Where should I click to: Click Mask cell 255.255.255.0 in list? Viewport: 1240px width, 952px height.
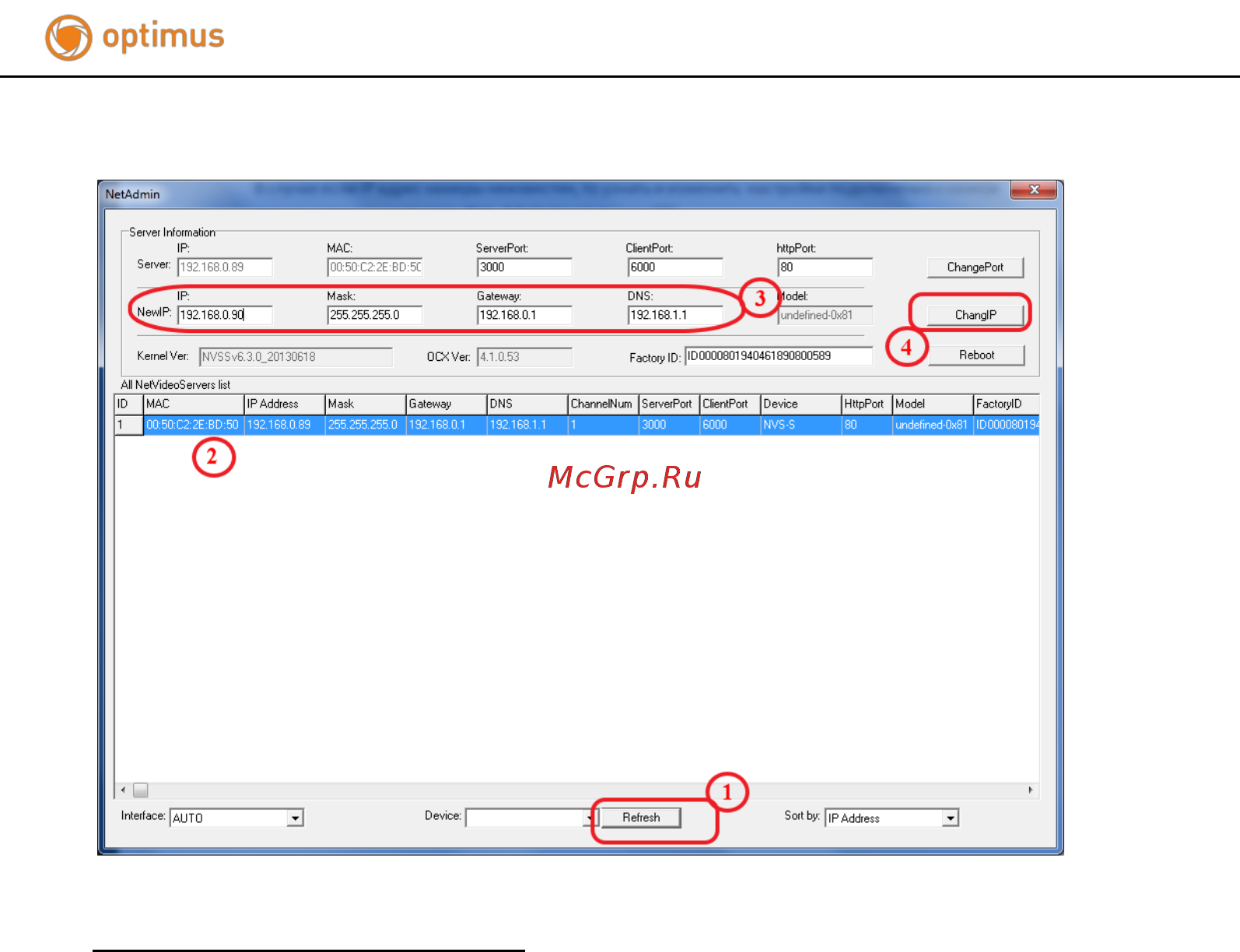point(366,425)
